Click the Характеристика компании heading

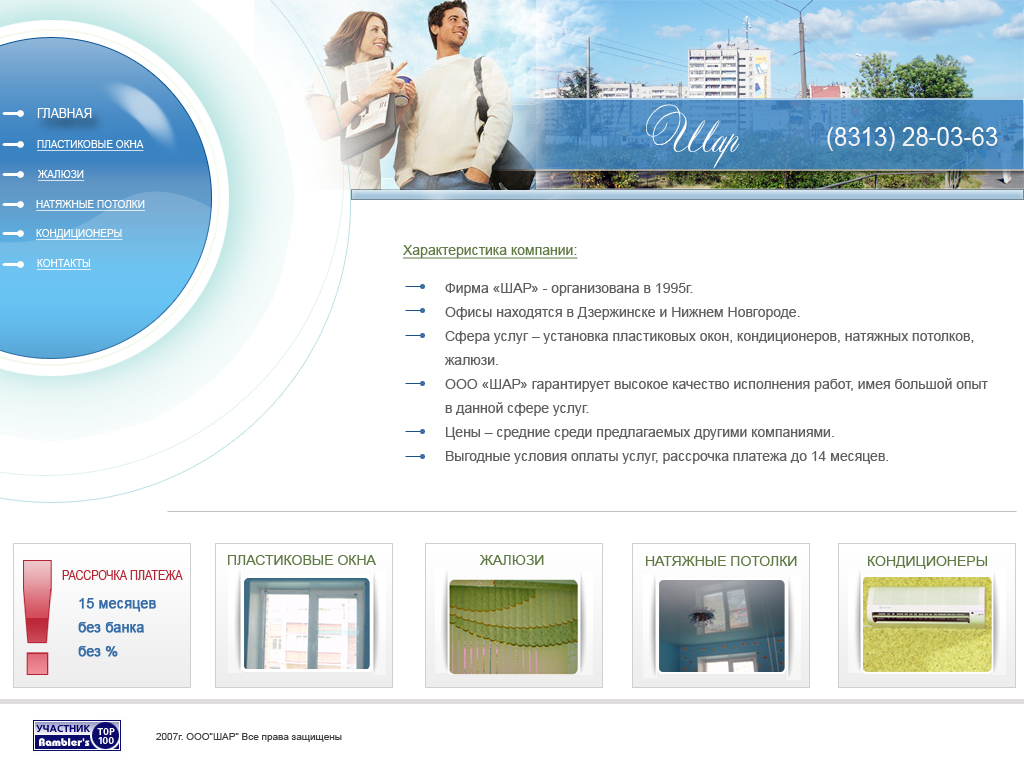click(490, 251)
